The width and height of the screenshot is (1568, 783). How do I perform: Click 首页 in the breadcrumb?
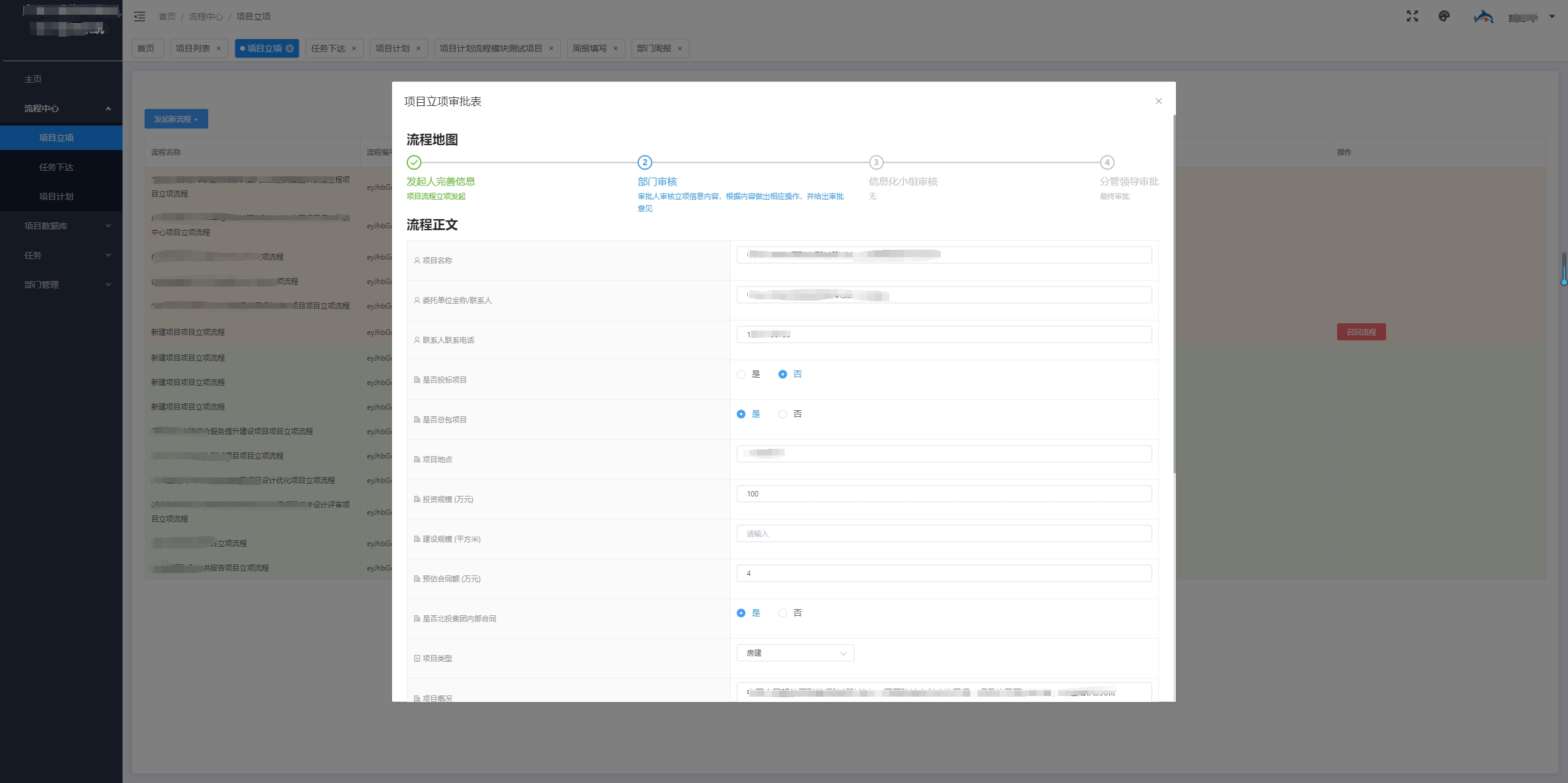coord(167,17)
